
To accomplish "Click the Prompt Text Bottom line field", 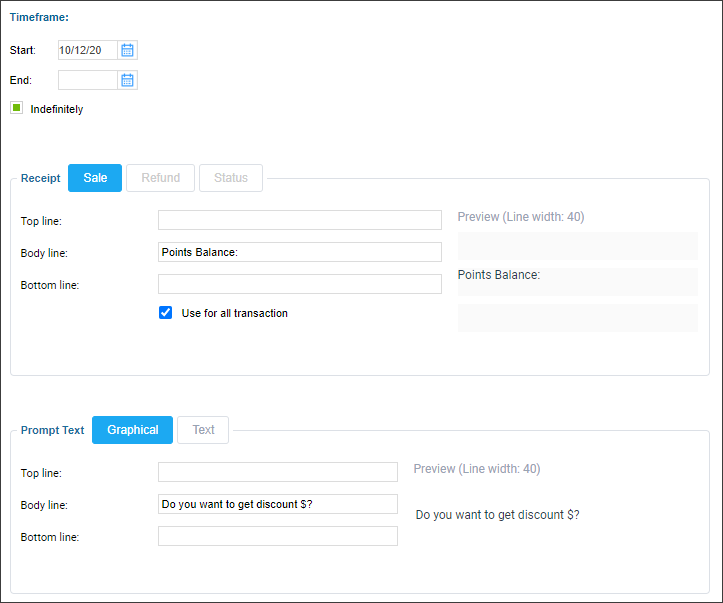I will click(278, 536).
